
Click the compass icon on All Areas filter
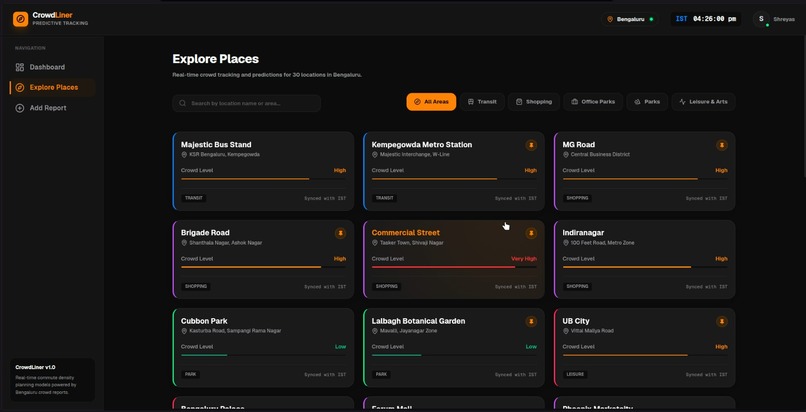tap(417, 102)
